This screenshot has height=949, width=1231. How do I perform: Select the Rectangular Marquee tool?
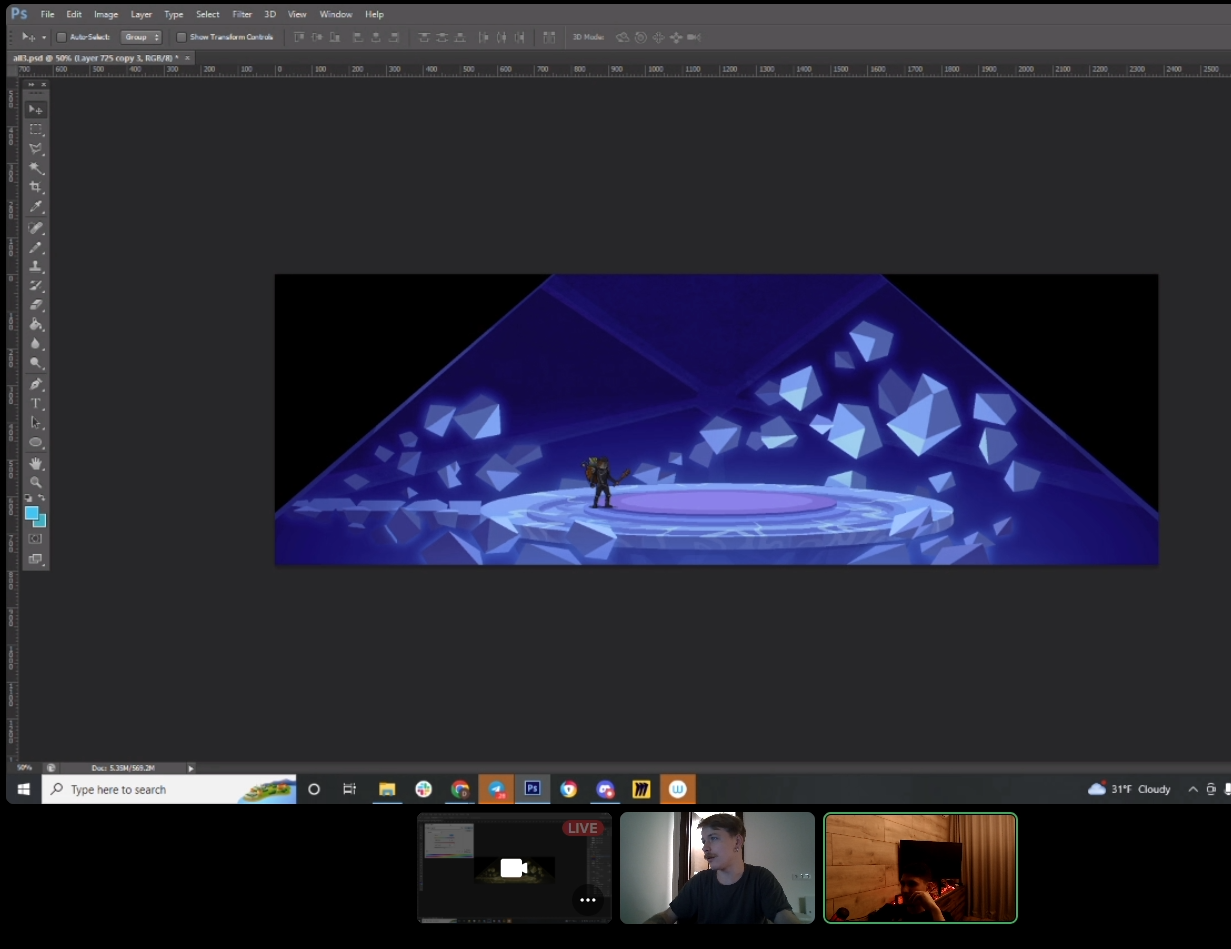[36, 129]
